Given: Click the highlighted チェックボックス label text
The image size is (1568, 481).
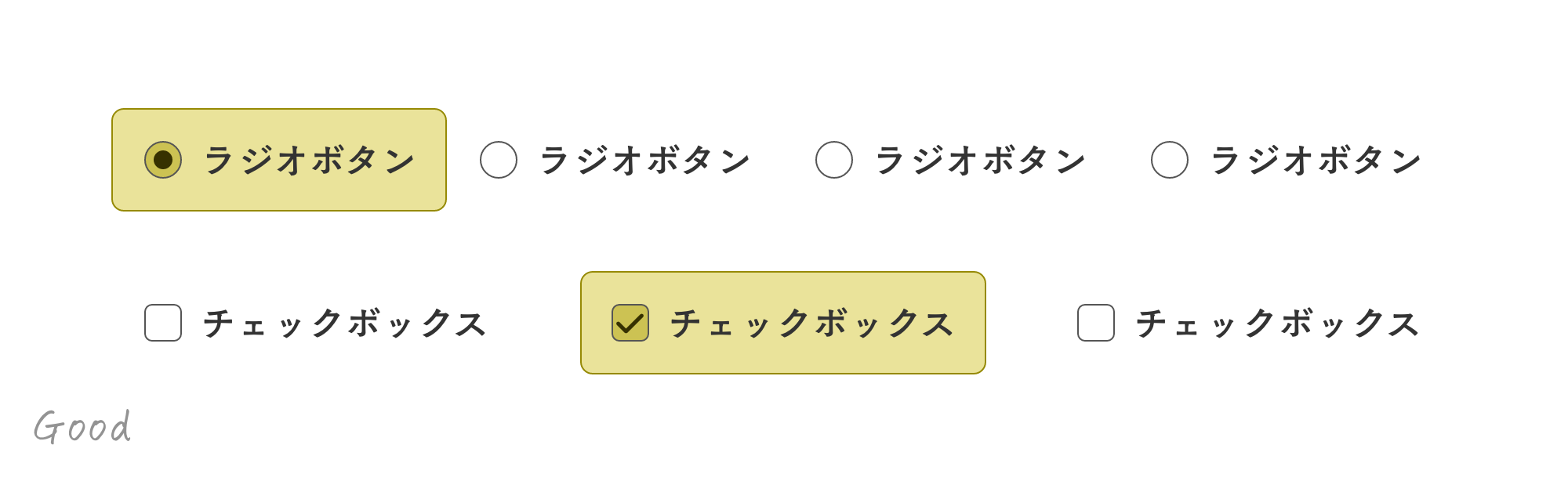Looking at the screenshot, I should coord(811,324).
